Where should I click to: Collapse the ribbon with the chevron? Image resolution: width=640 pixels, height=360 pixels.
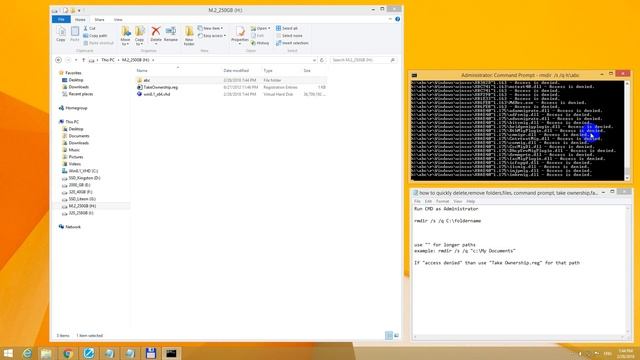click(x=390, y=19)
